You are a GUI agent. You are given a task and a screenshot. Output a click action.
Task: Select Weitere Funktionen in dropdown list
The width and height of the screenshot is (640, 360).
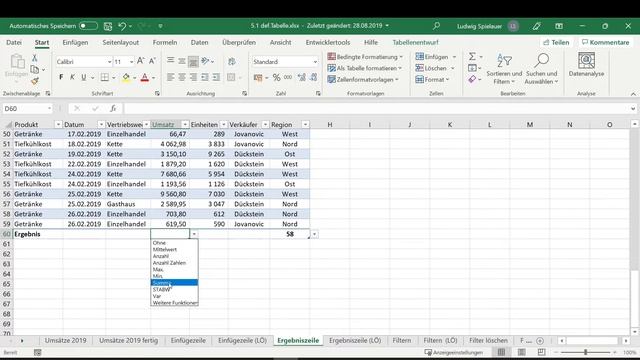point(174,303)
